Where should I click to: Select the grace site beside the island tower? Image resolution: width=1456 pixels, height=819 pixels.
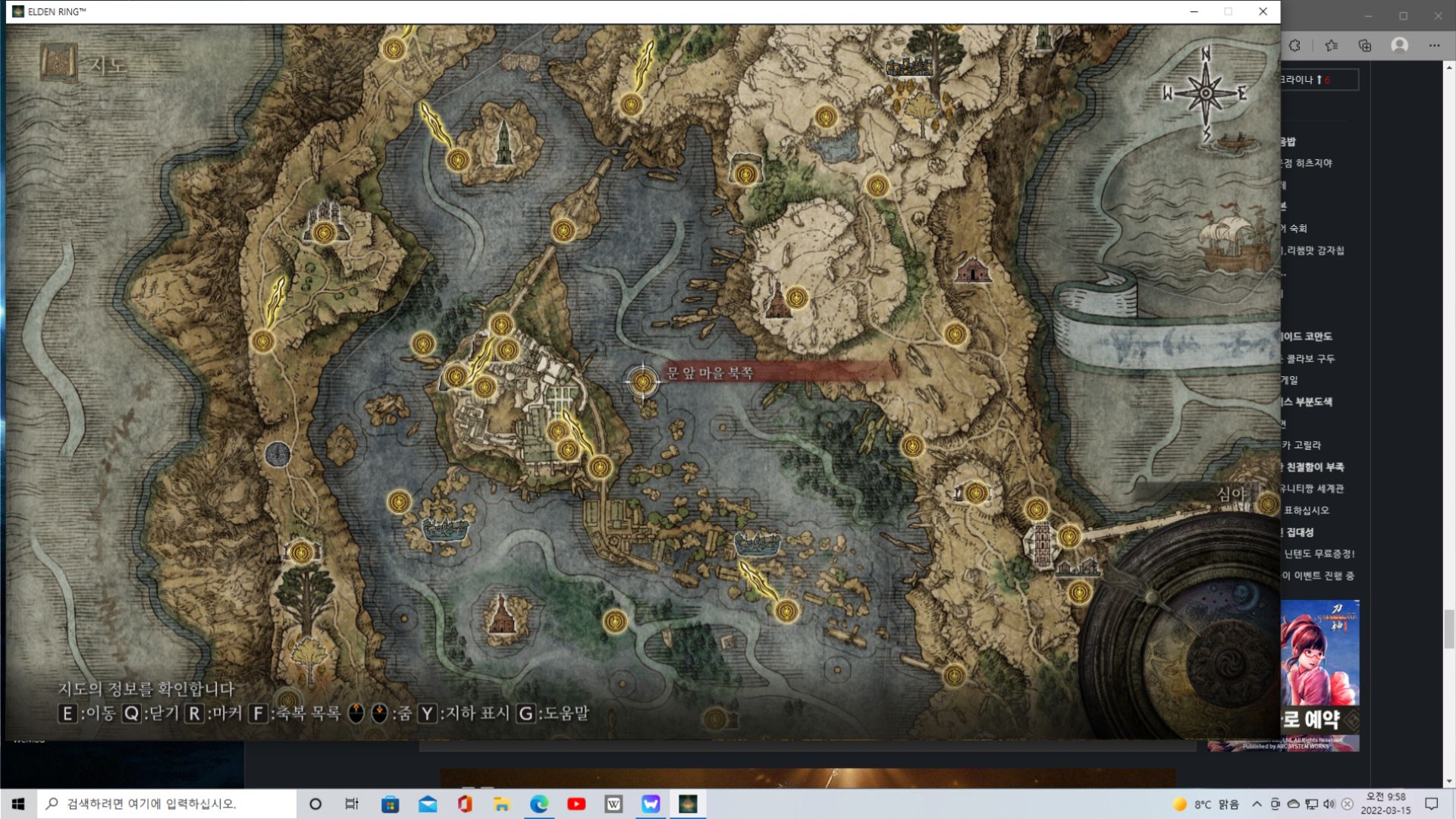point(458,160)
